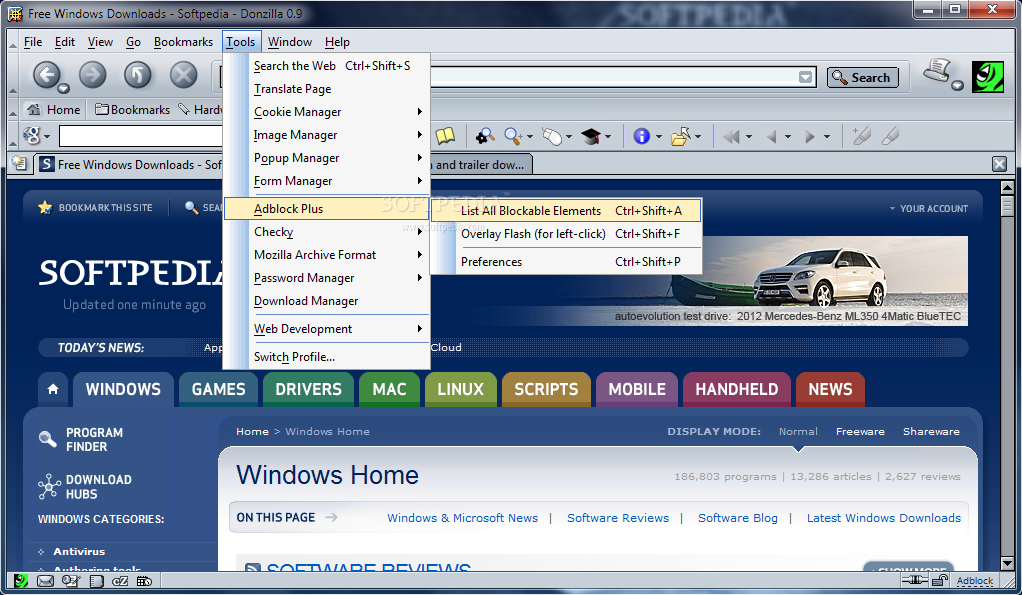Open the Bookmarks folder on personal toolbar

[132, 109]
